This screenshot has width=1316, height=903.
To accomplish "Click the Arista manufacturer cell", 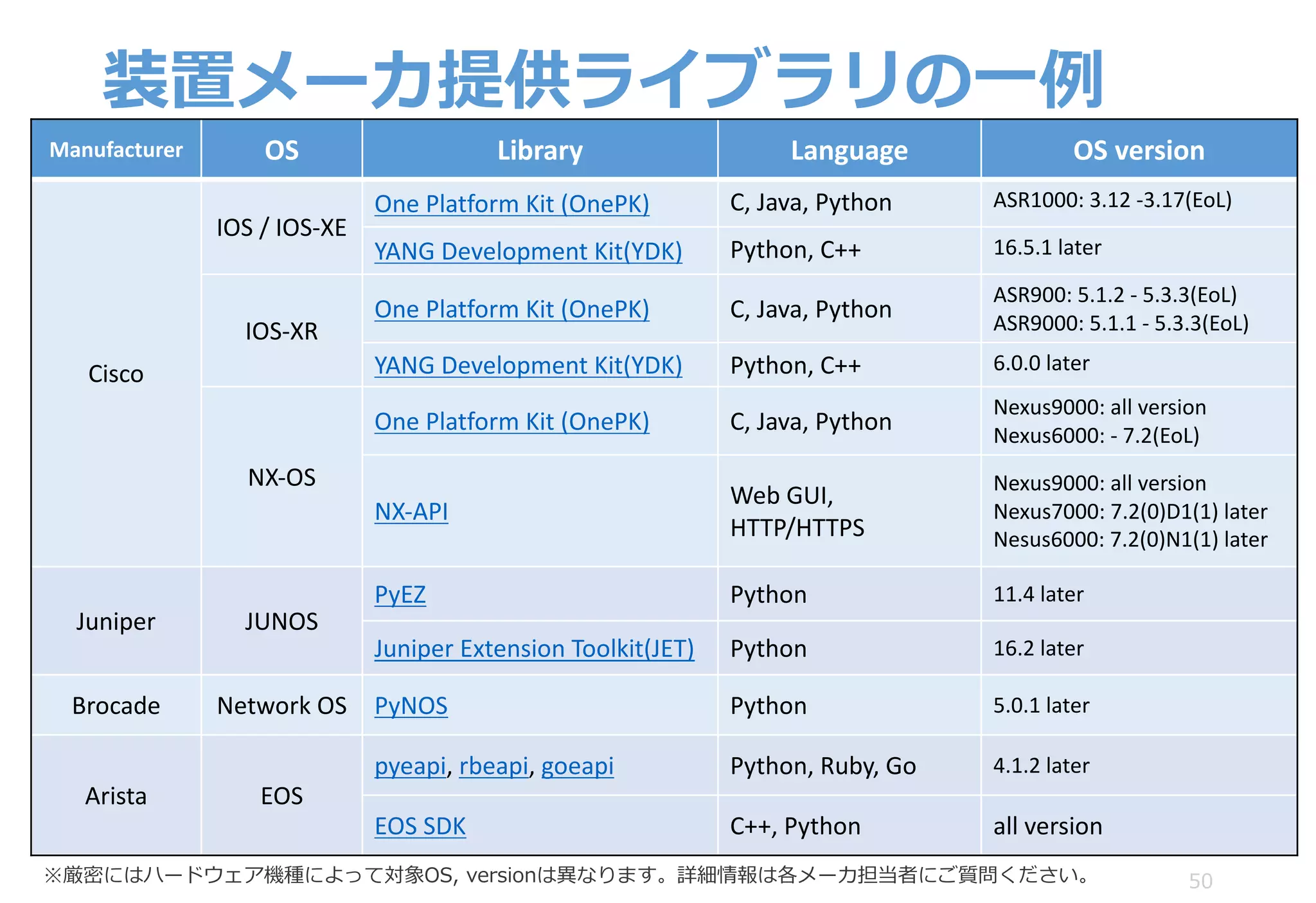I will click(116, 796).
